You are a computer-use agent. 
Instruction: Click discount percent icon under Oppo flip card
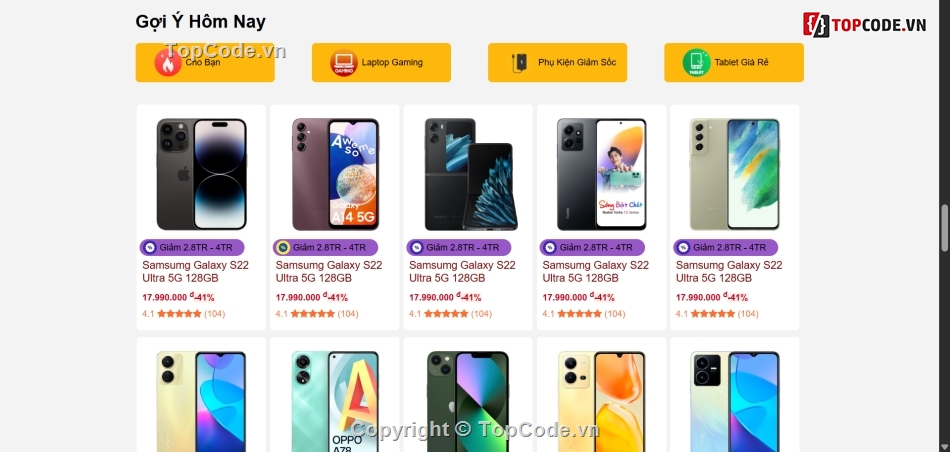tap(416, 247)
